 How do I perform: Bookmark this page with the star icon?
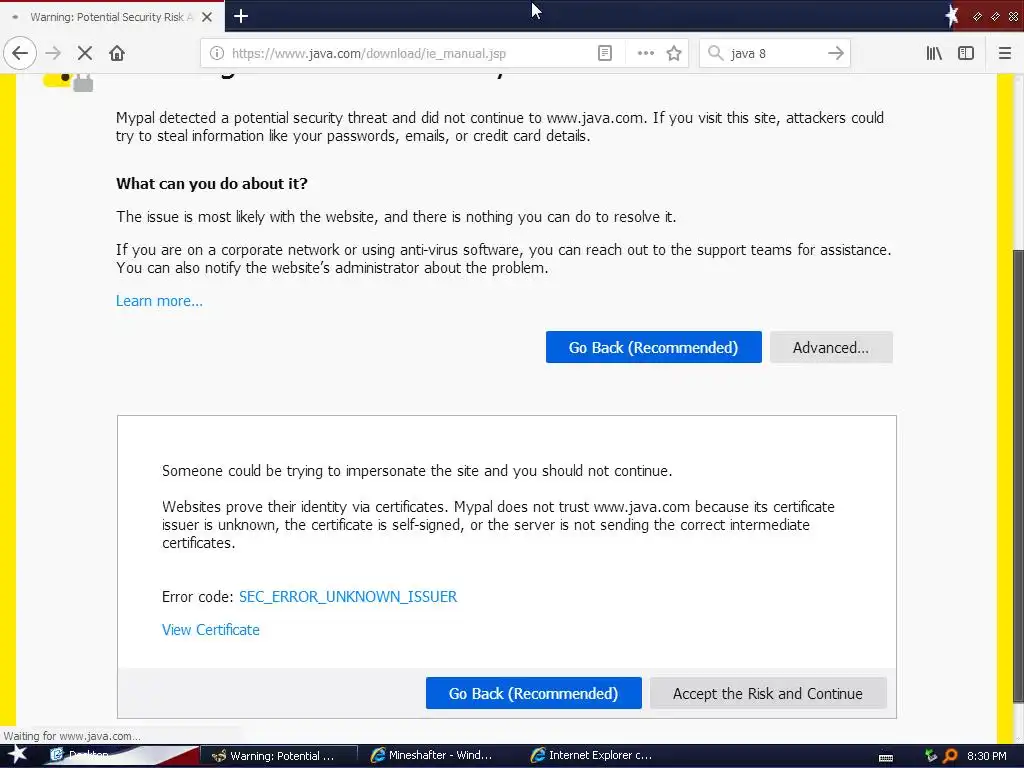(x=674, y=54)
